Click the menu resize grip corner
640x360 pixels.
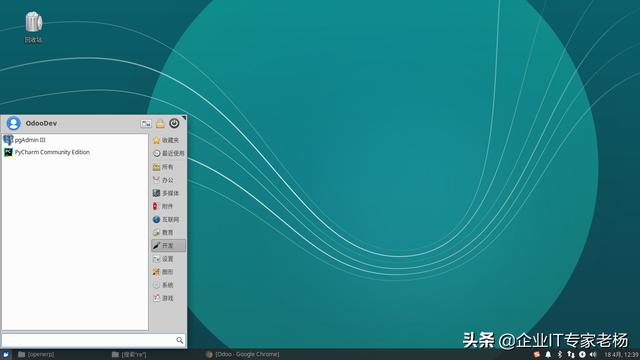click(184, 118)
